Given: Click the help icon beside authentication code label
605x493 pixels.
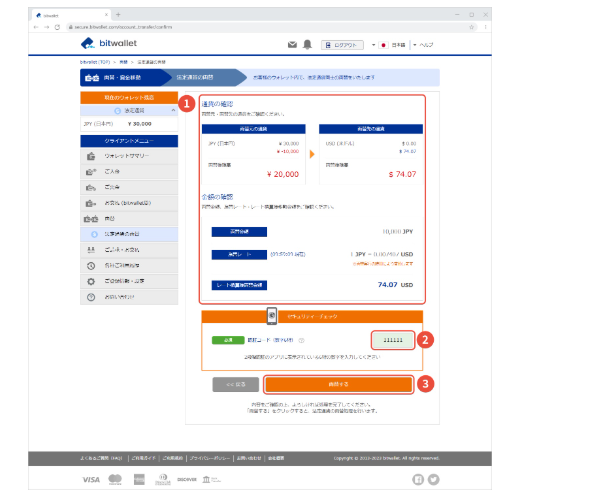Looking at the screenshot, I should tap(301, 340).
